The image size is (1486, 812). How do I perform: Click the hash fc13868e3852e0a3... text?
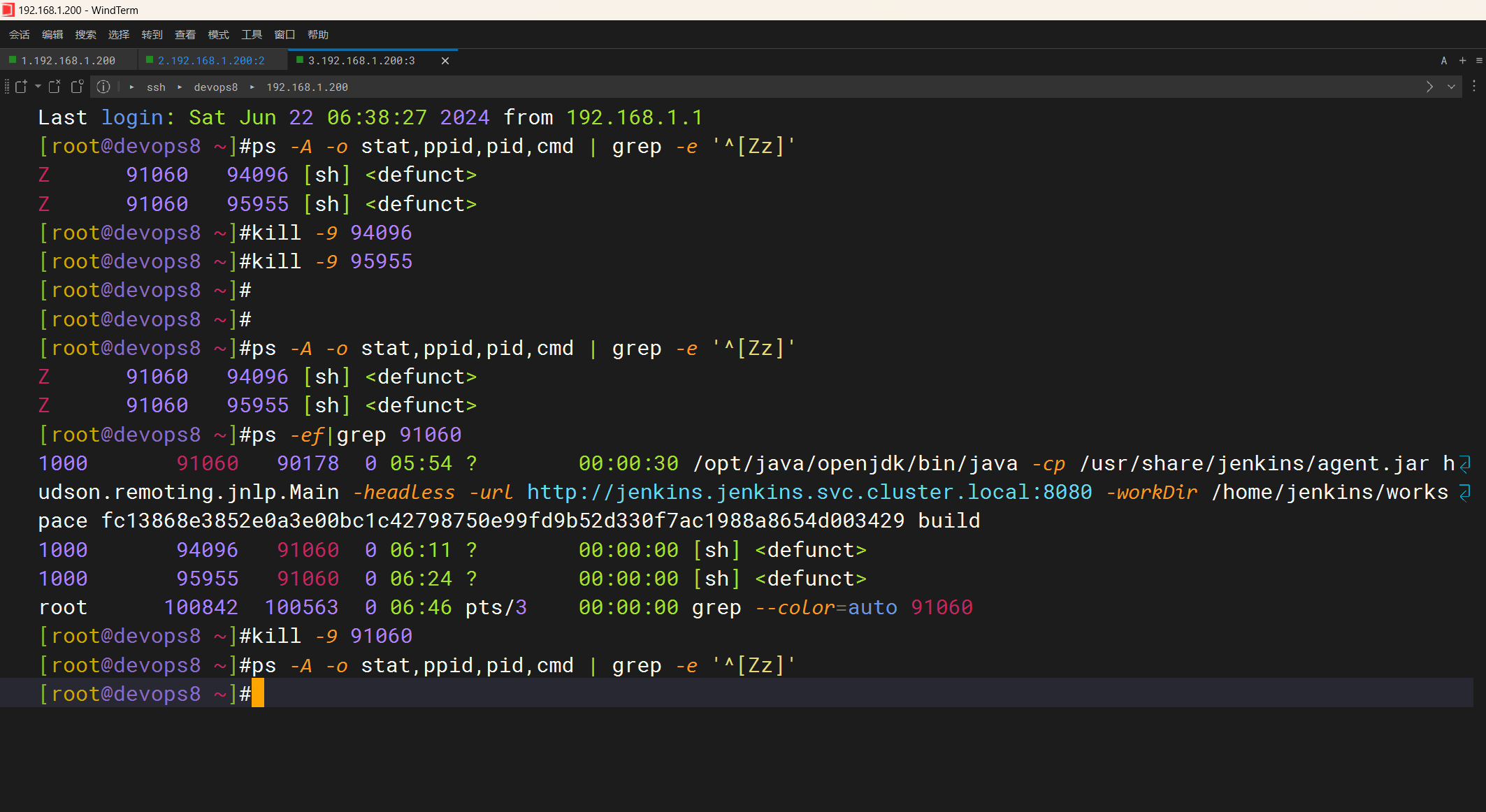point(503,521)
